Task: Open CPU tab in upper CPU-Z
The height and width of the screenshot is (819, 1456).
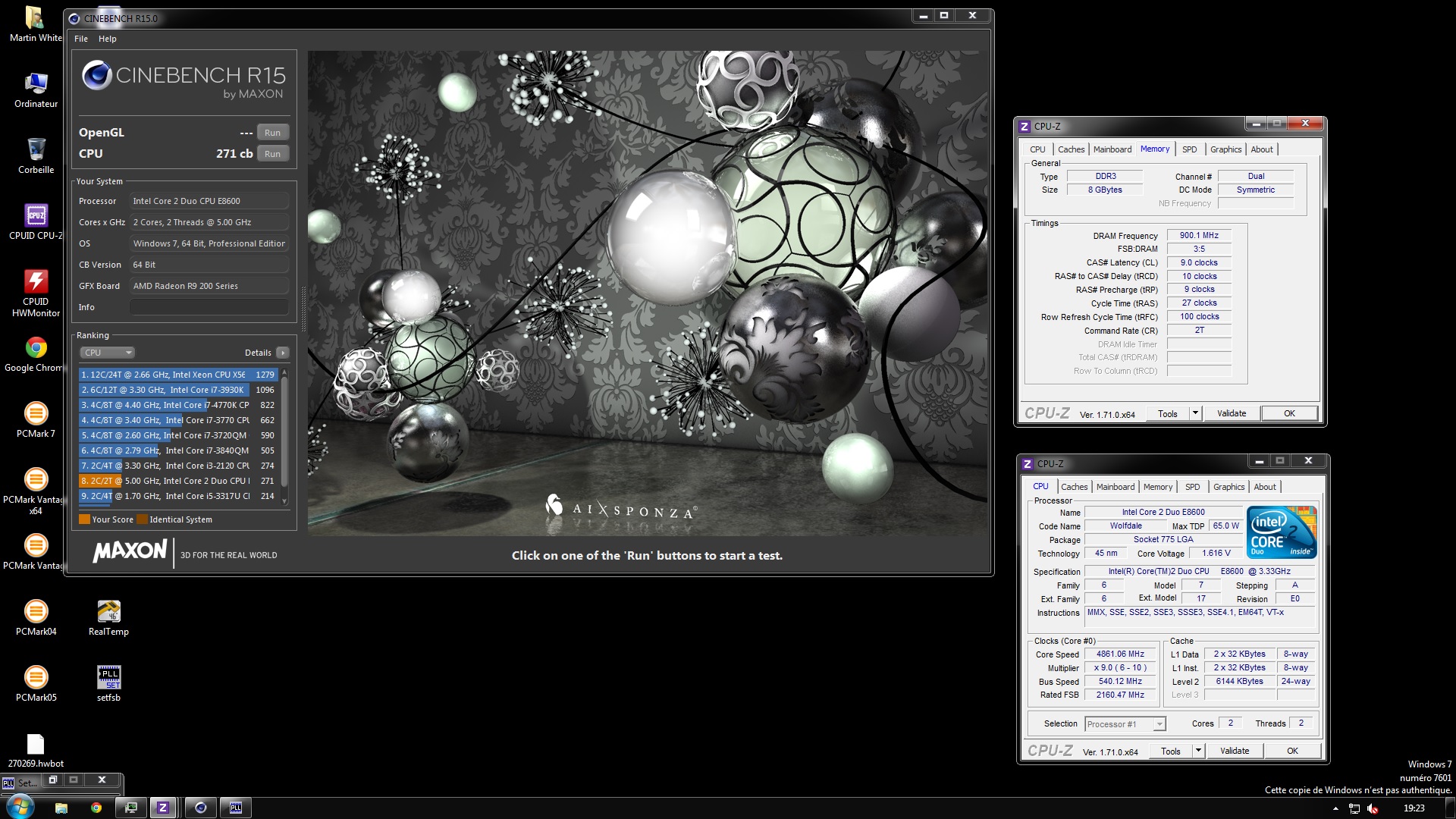Action: (x=1037, y=149)
